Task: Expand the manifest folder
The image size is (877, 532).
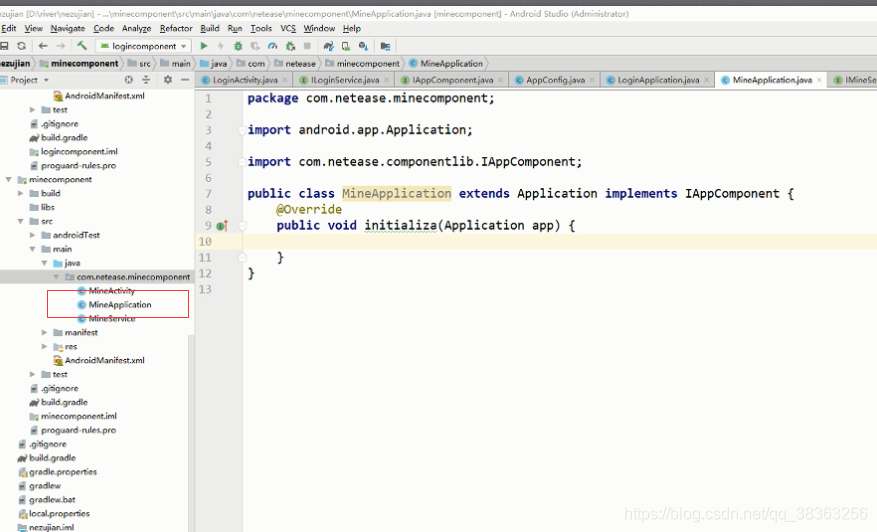Action: [x=44, y=332]
